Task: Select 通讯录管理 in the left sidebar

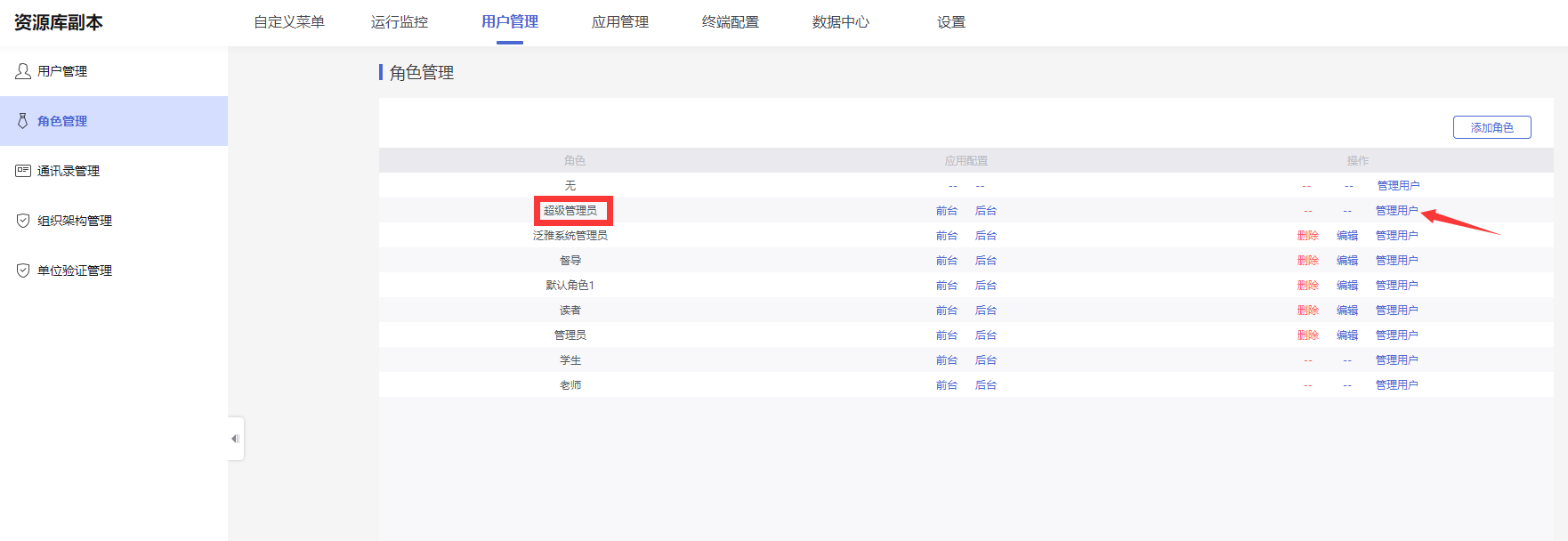Action: pos(114,171)
